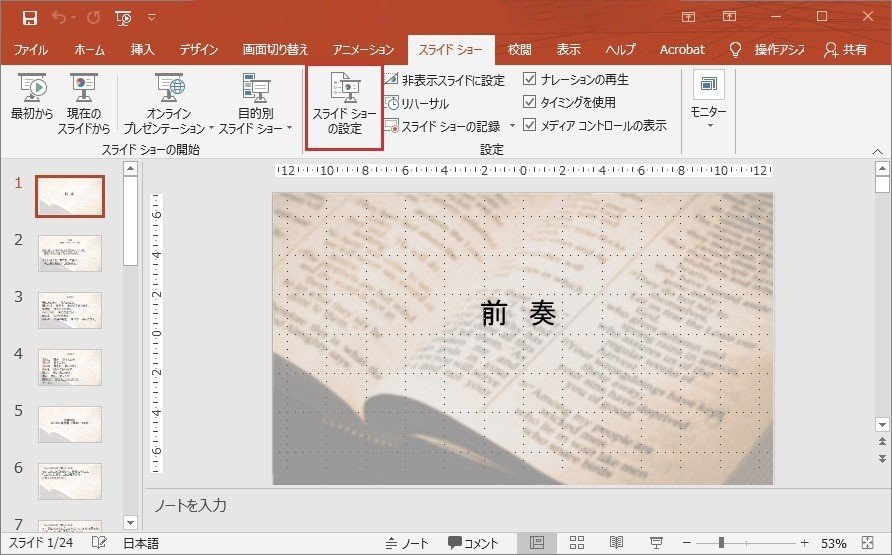The width and height of the screenshot is (892, 555).
Task: Click thumbnail pane scroll up arrow
Action: point(130,168)
